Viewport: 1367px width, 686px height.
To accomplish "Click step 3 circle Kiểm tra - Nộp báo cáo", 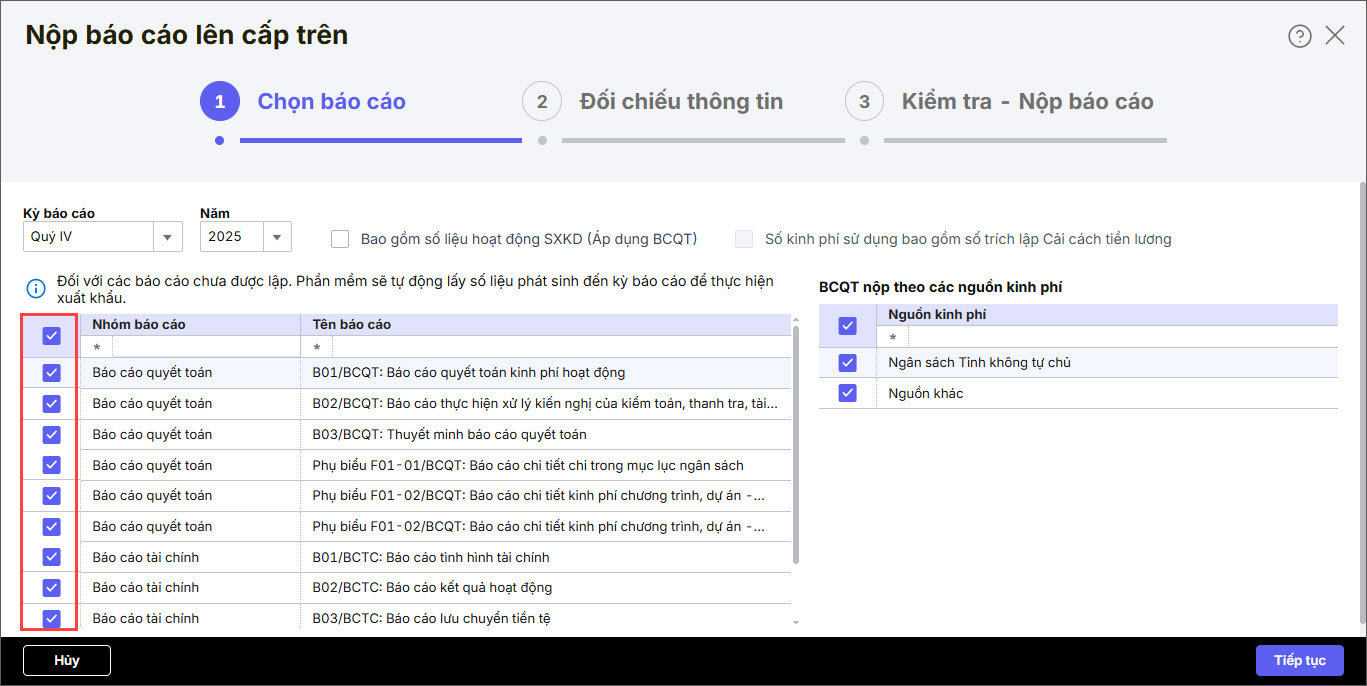I will (x=864, y=101).
